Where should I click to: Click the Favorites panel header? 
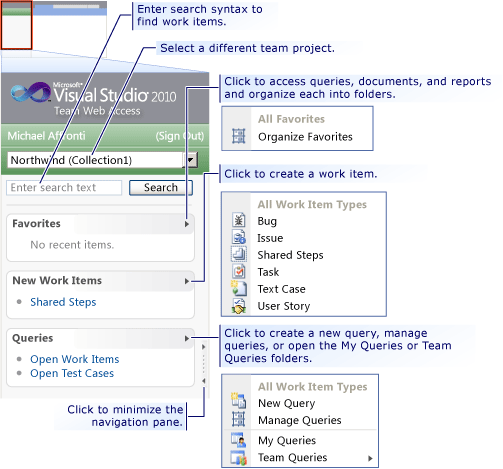(x=100, y=224)
